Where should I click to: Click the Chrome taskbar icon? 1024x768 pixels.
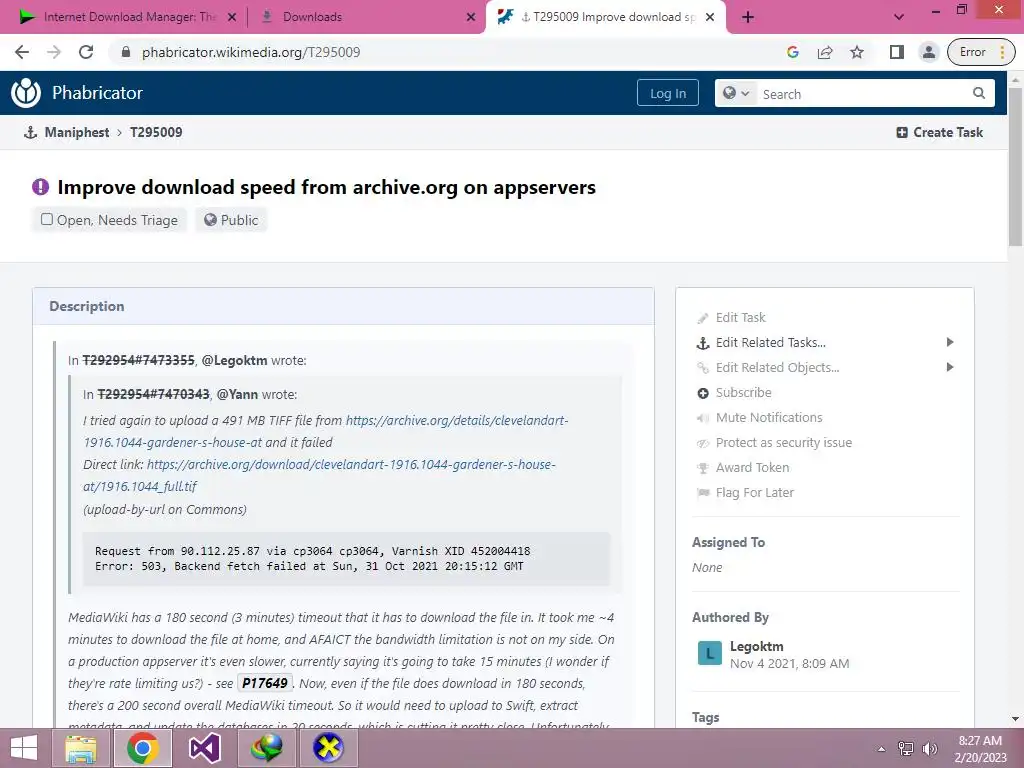143,748
